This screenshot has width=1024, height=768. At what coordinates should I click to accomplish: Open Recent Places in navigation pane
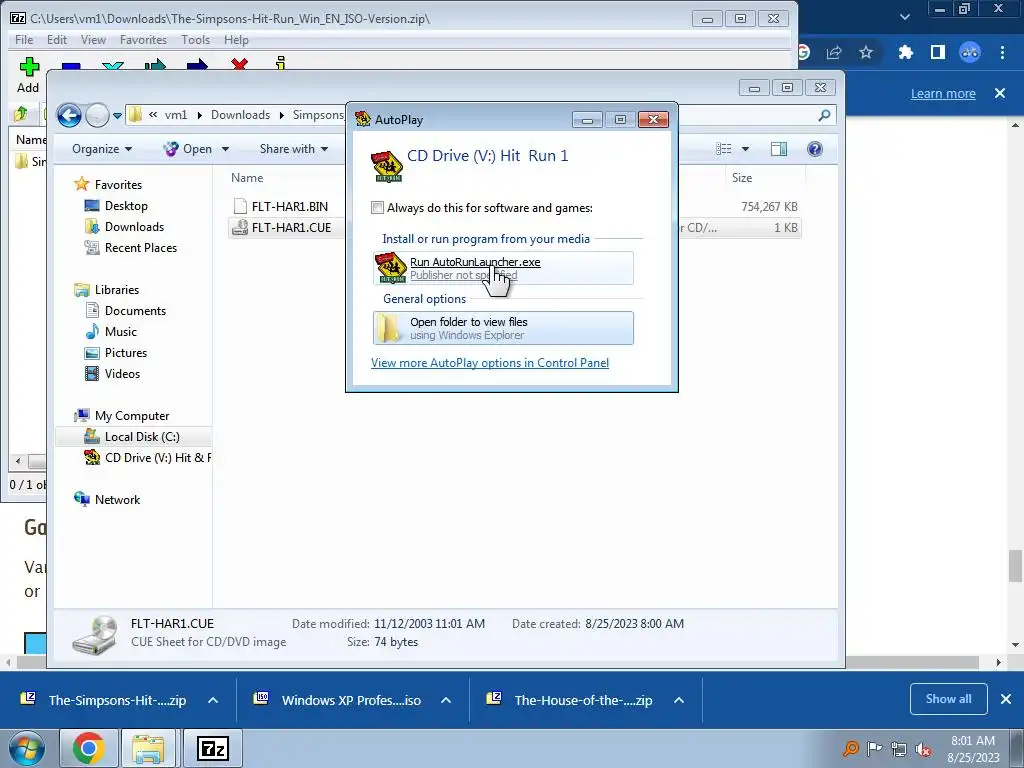coord(140,248)
